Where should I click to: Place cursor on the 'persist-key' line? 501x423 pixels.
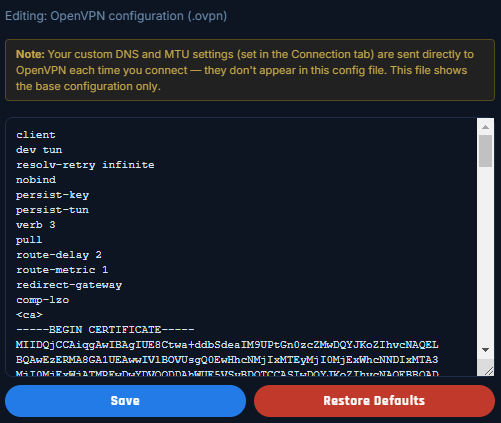pos(52,195)
